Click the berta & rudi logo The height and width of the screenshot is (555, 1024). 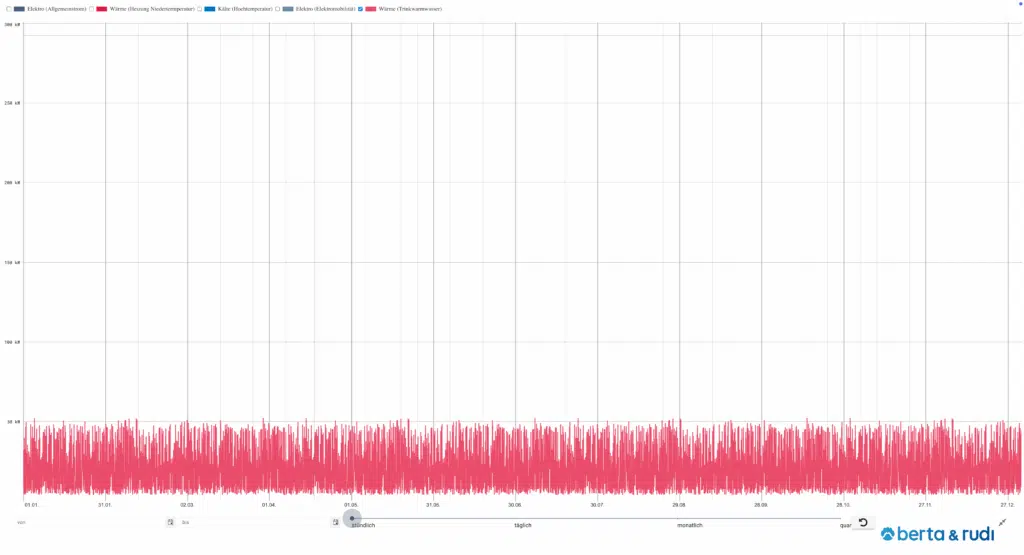click(x=930, y=535)
